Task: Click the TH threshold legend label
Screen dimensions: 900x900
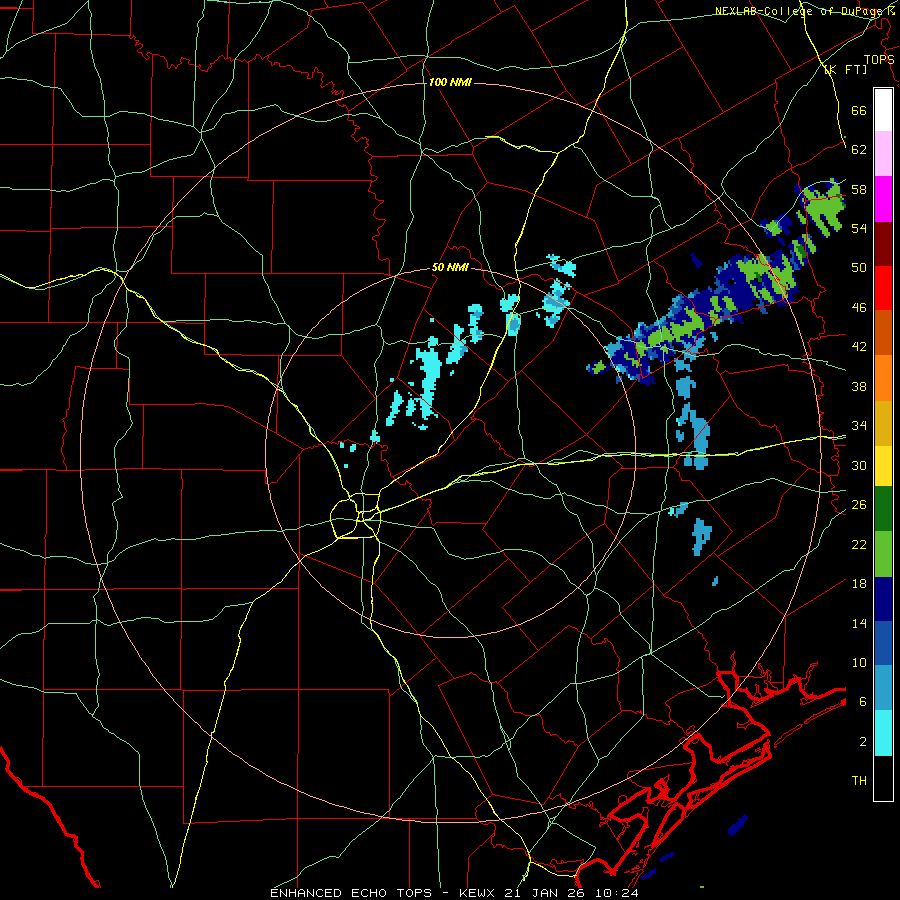Action: point(859,781)
